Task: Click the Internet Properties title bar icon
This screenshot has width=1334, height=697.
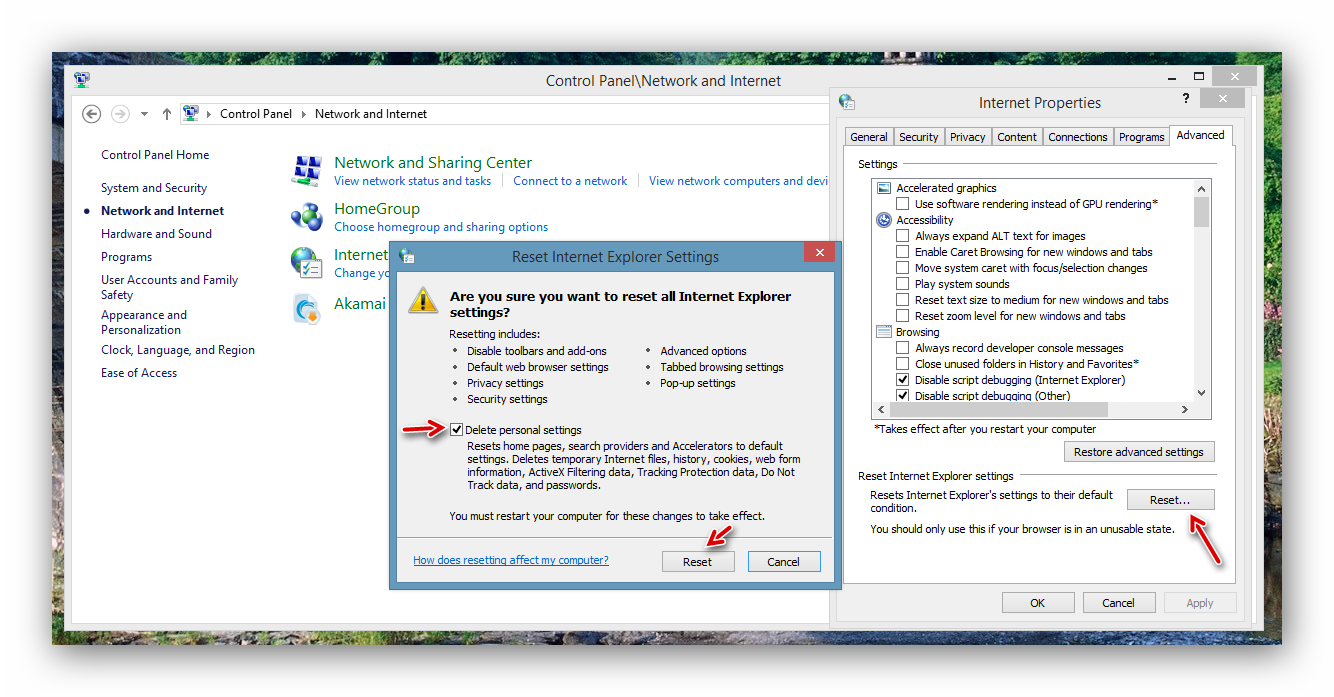Action: tap(847, 102)
